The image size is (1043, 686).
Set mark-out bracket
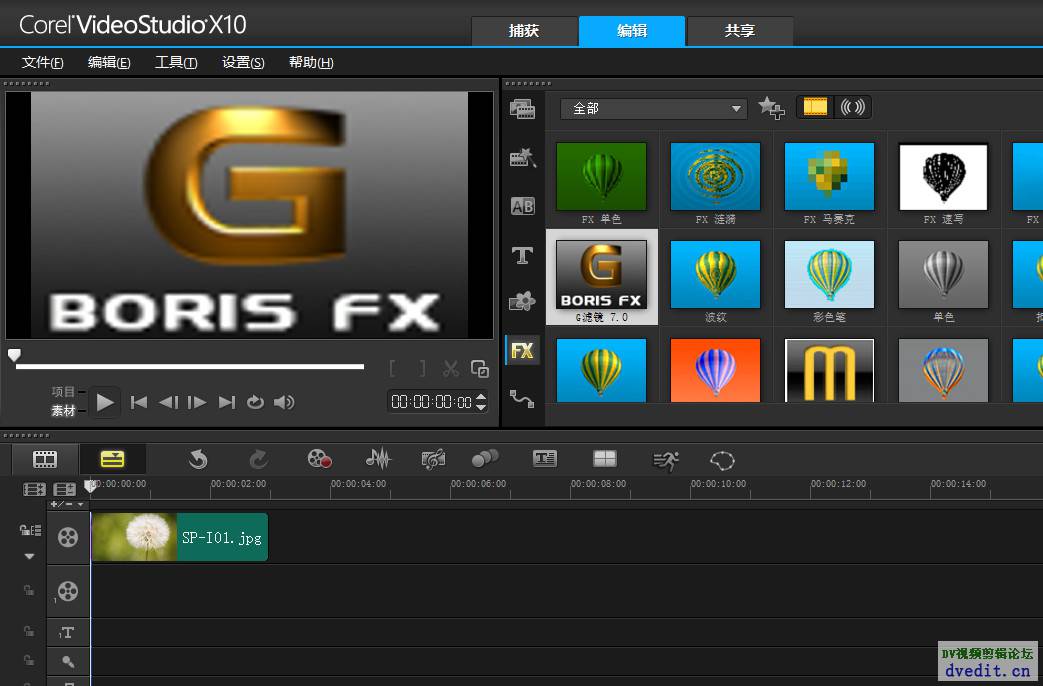[x=422, y=368]
